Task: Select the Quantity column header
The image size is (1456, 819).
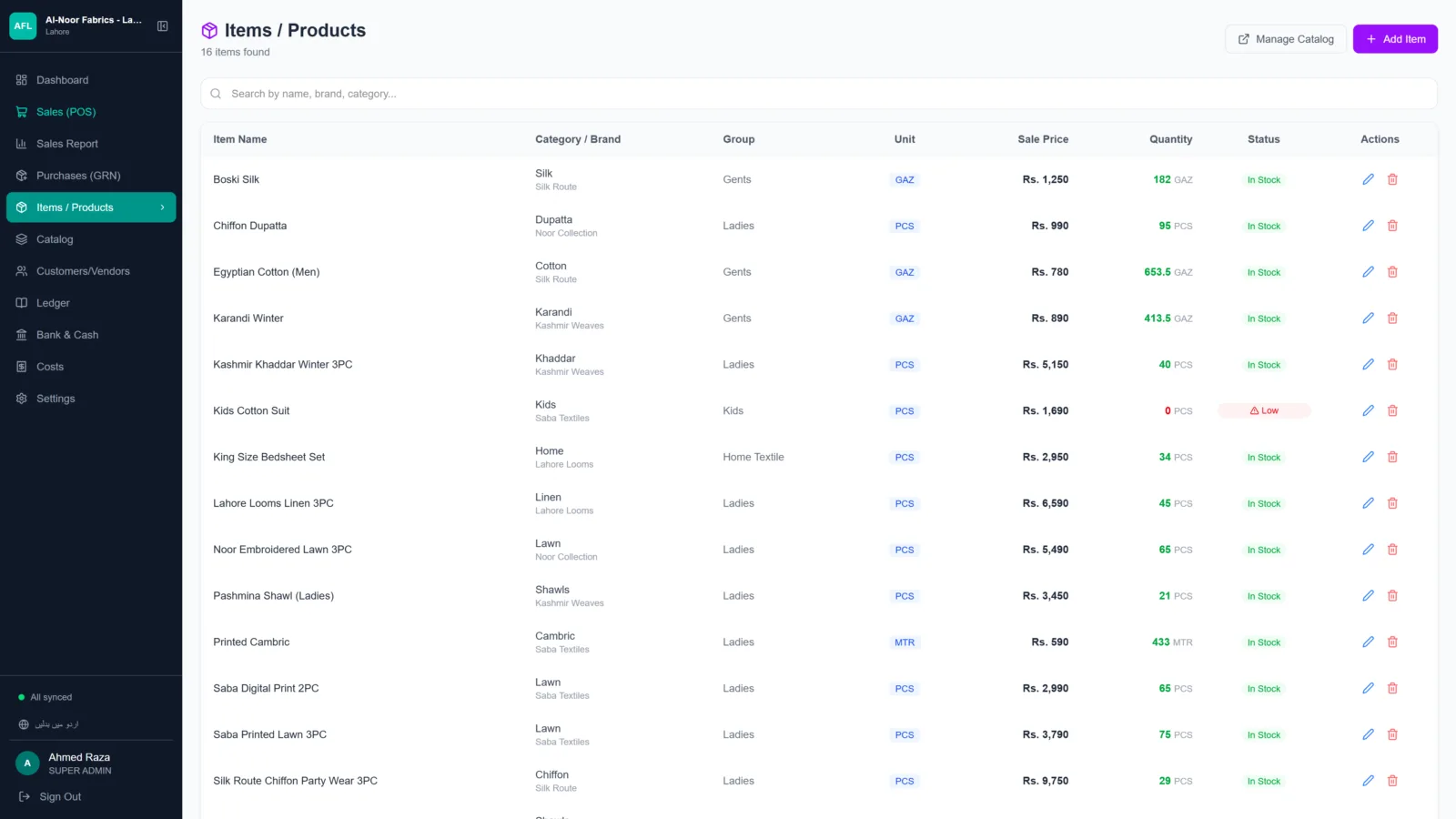Action: [1170, 139]
